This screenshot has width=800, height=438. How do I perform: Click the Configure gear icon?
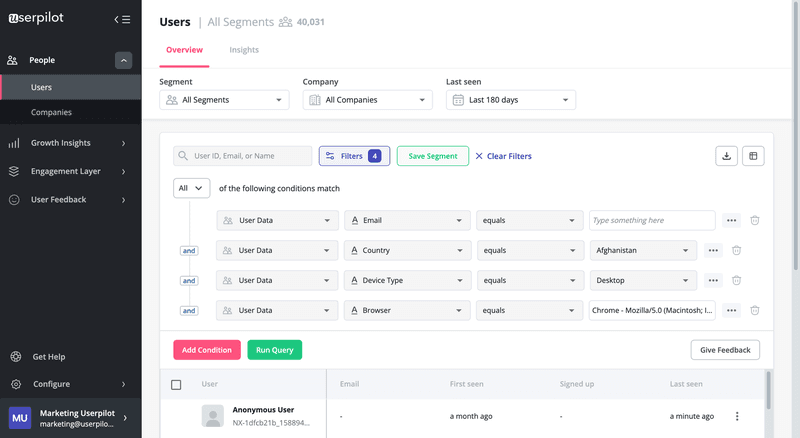tap(16, 384)
